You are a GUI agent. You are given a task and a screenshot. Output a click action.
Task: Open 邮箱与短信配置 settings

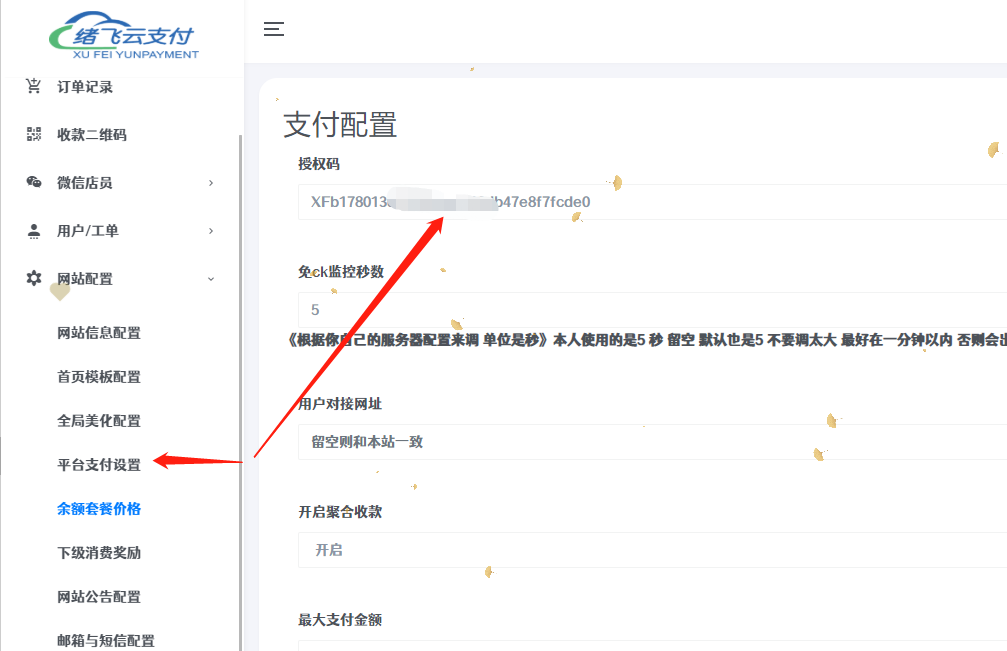(105, 639)
